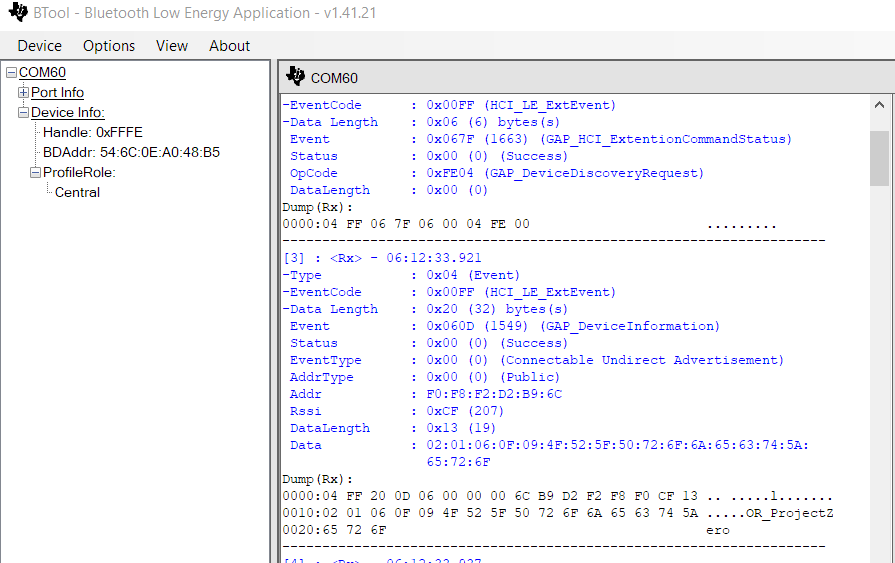Click the first dump row 04 FF 06 7F
895x563 pixels.
[529, 224]
